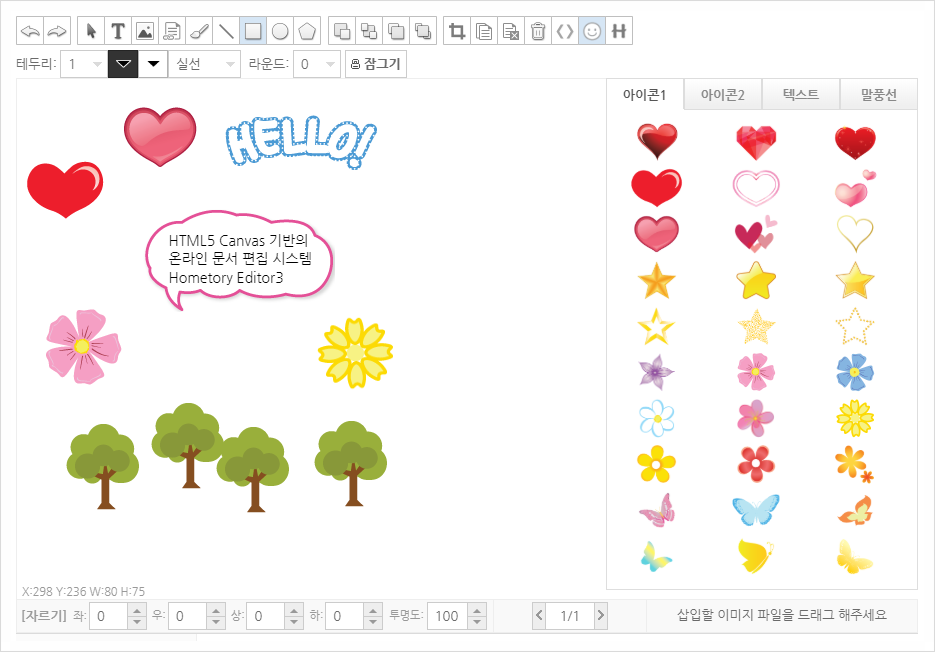This screenshot has height=652, width=935.
Task: Click the document link icon
Action: (172, 31)
